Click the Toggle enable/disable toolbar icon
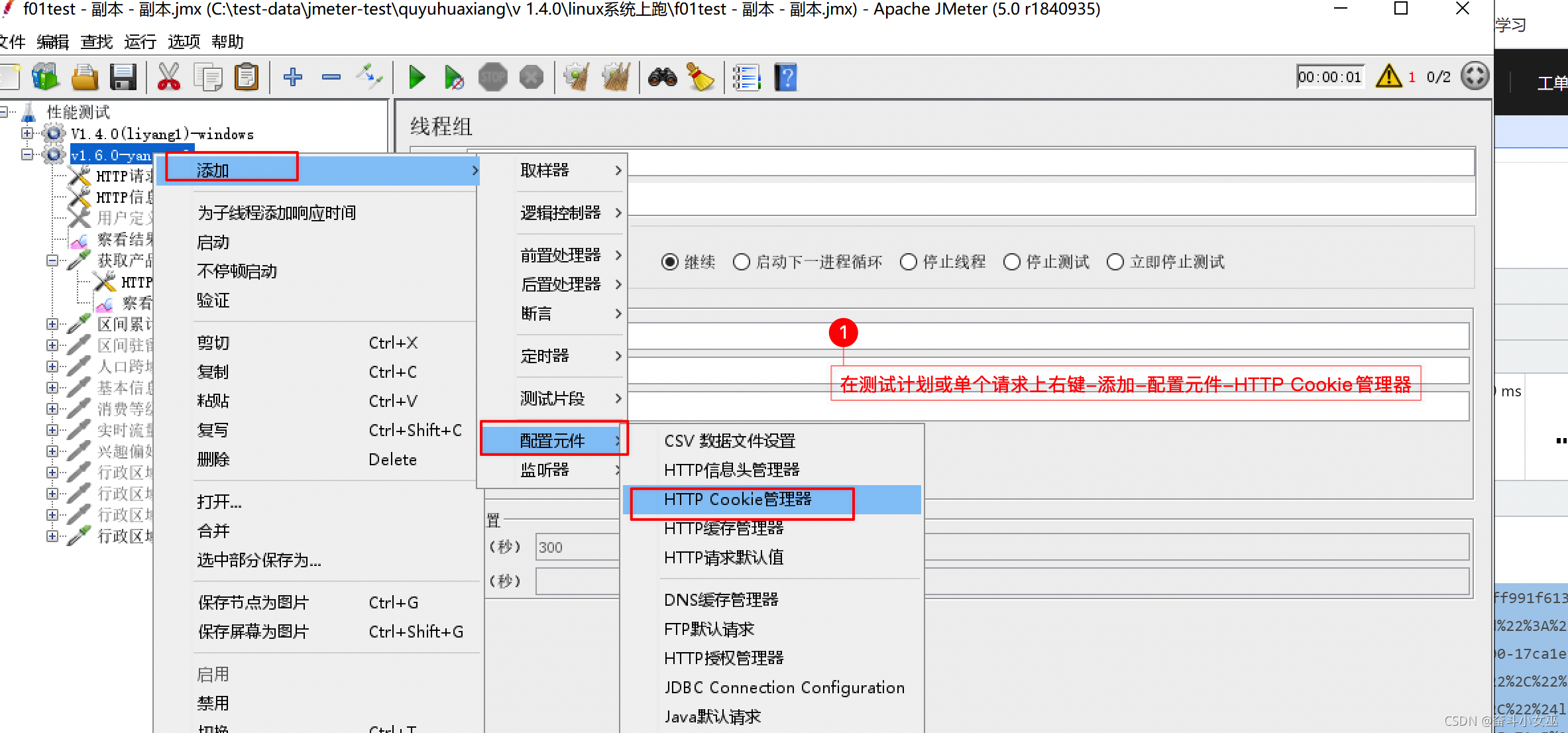1568x733 pixels. [x=369, y=77]
